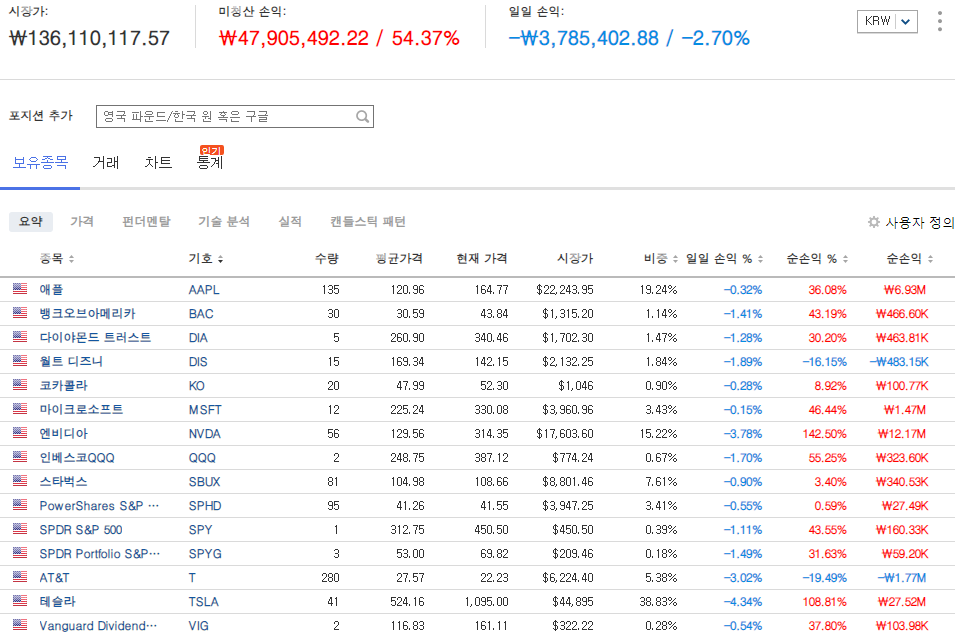955x642 pixels.
Task: Open the 코카콜라 stock link
Action: [x=63, y=386]
